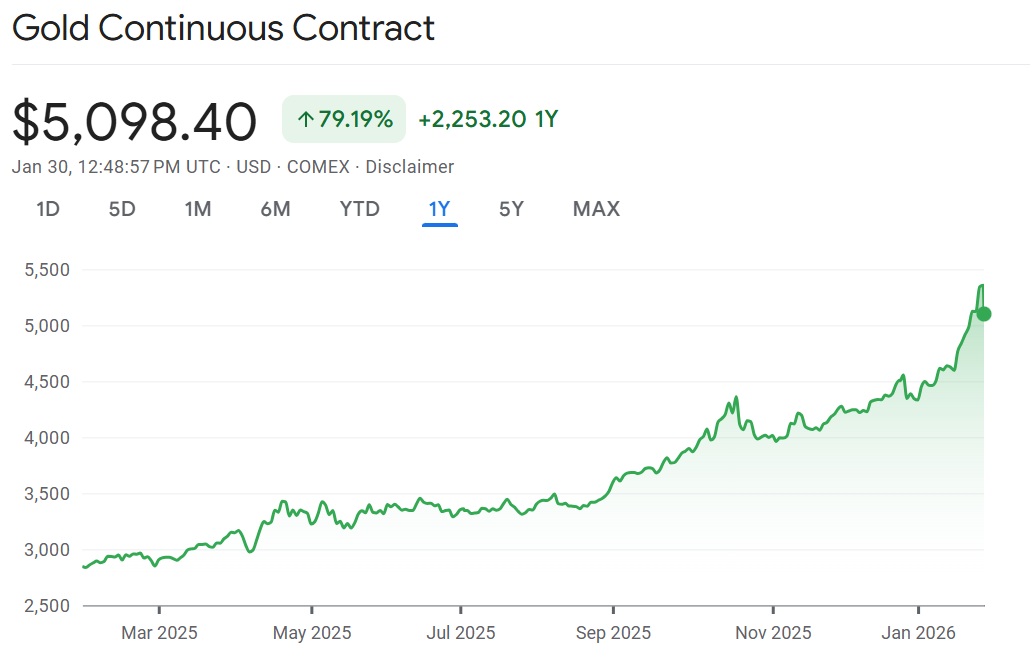
Task: Open the Disclaimer link
Action: pyautogui.click(x=409, y=167)
